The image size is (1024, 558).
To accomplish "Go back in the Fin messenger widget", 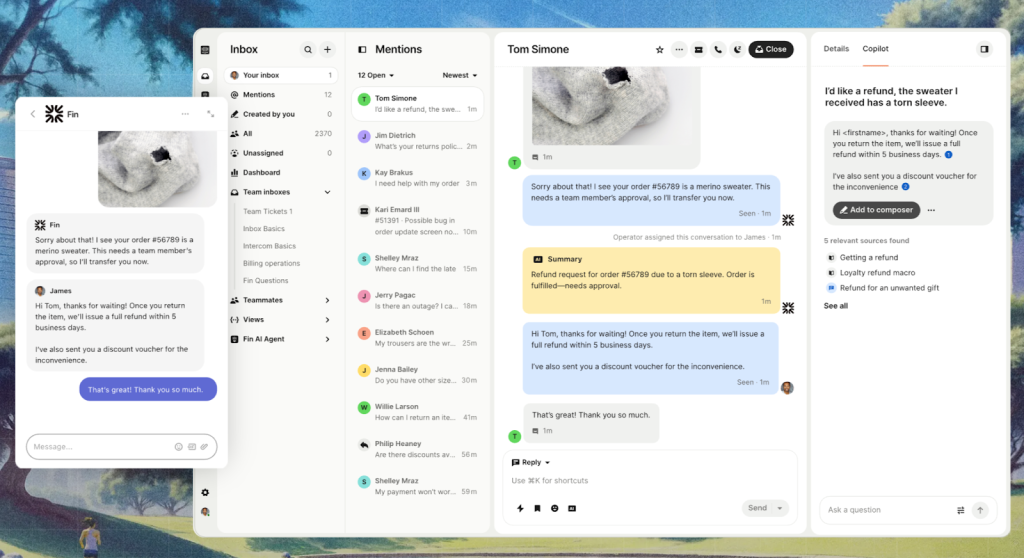I will click(x=33, y=114).
